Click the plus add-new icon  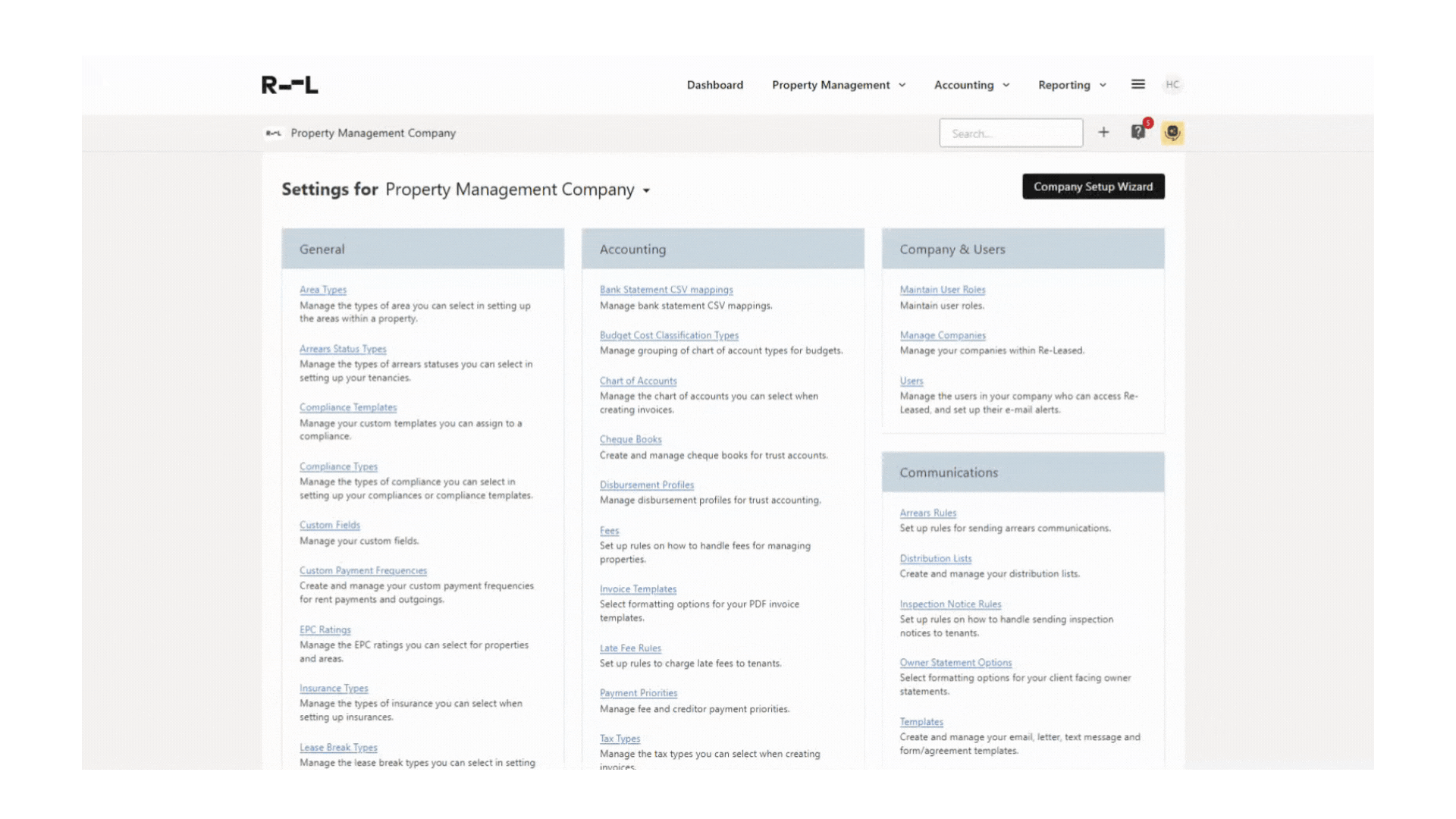tap(1103, 133)
